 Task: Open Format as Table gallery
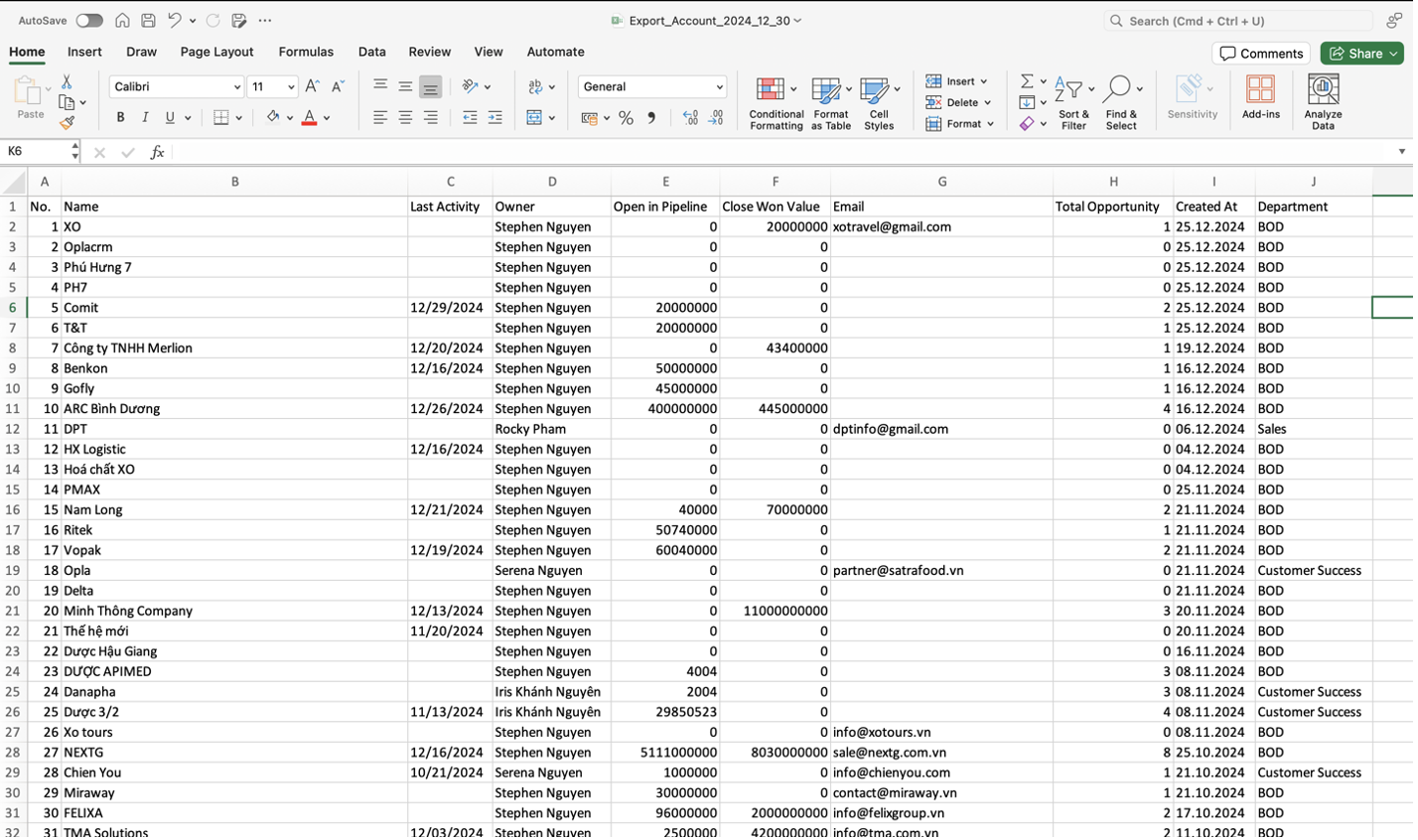[x=833, y=103]
